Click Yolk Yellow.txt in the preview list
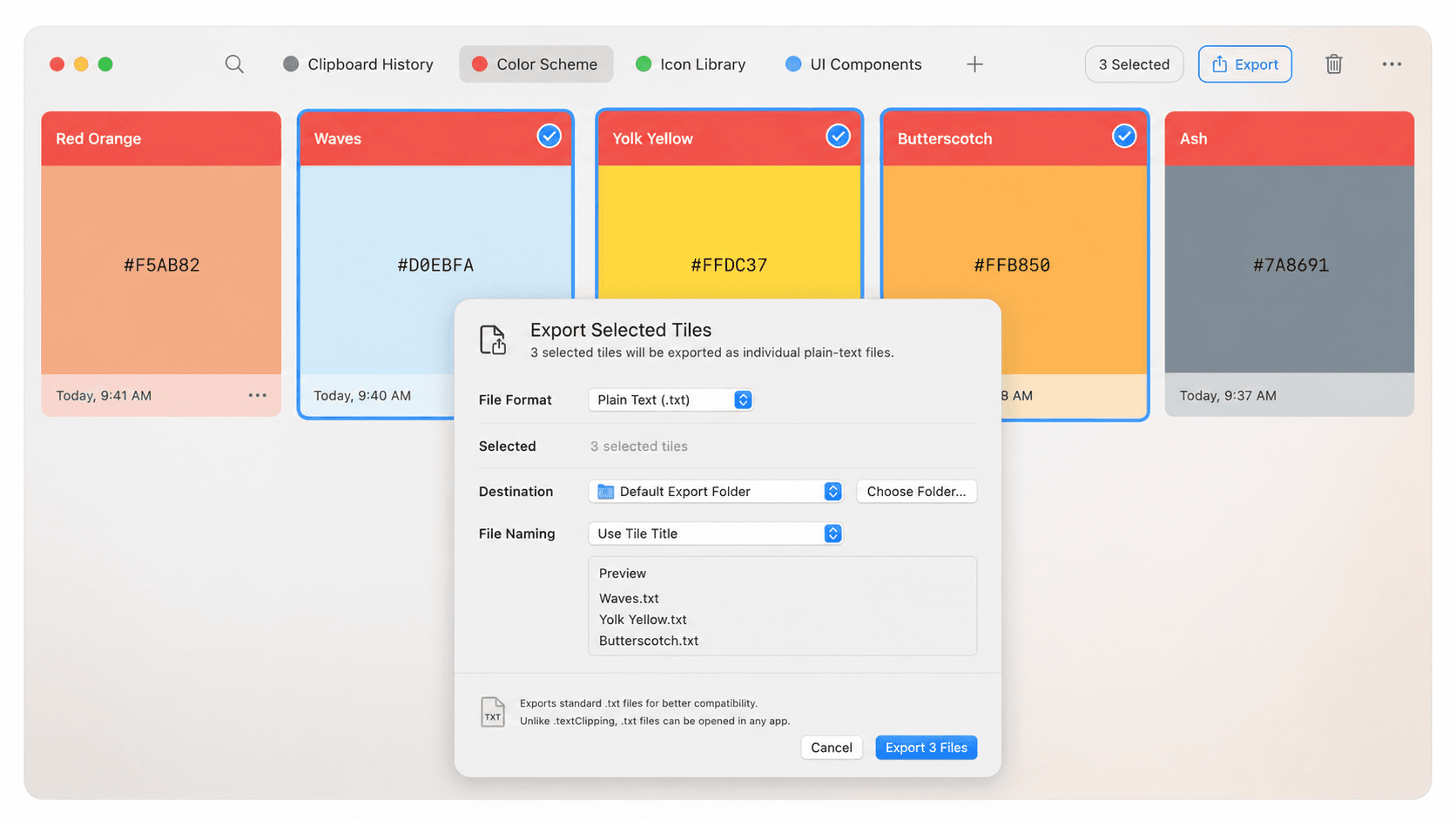1456x819 pixels. coord(643,620)
